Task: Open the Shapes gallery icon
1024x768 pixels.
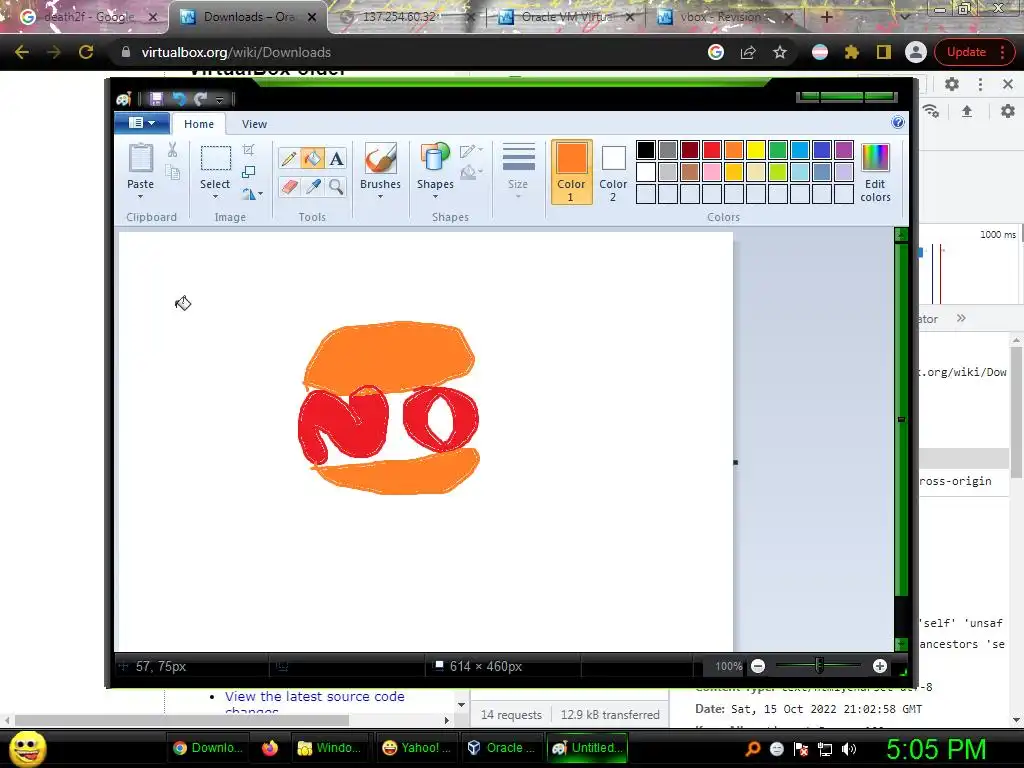Action: click(x=435, y=159)
